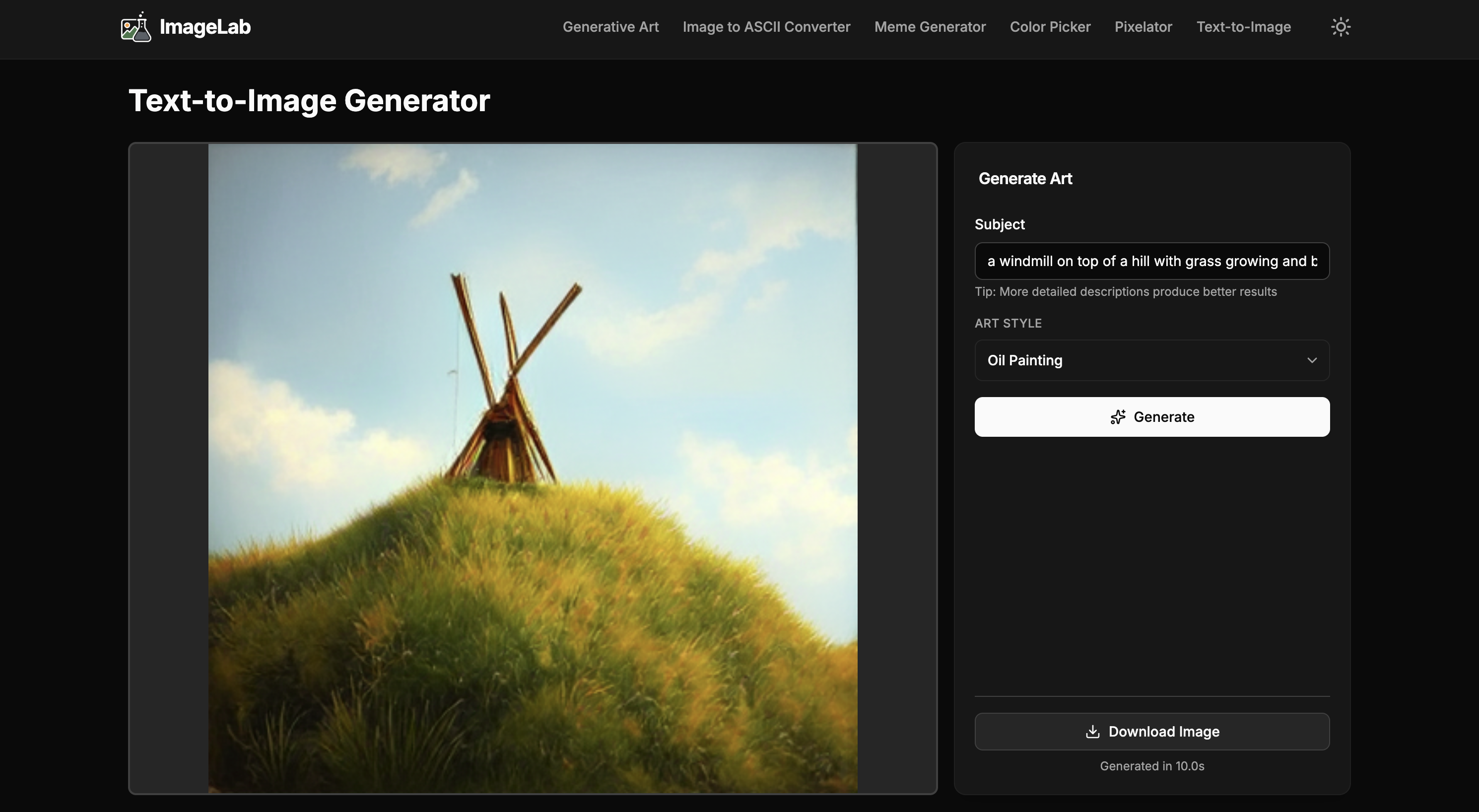Click the 'Generated in 10.0s' status text
Image resolution: width=1479 pixels, height=812 pixels.
(x=1151, y=766)
